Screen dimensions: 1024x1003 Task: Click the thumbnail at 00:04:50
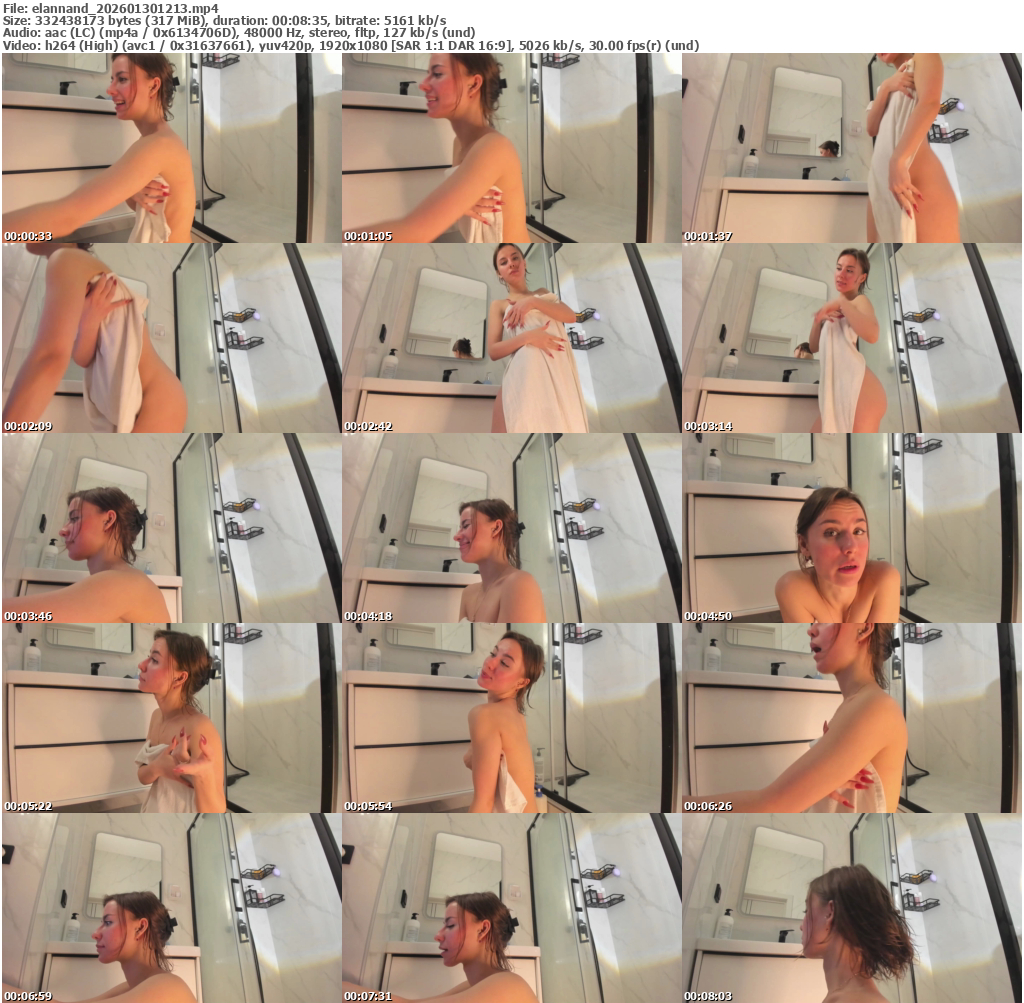point(851,528)
